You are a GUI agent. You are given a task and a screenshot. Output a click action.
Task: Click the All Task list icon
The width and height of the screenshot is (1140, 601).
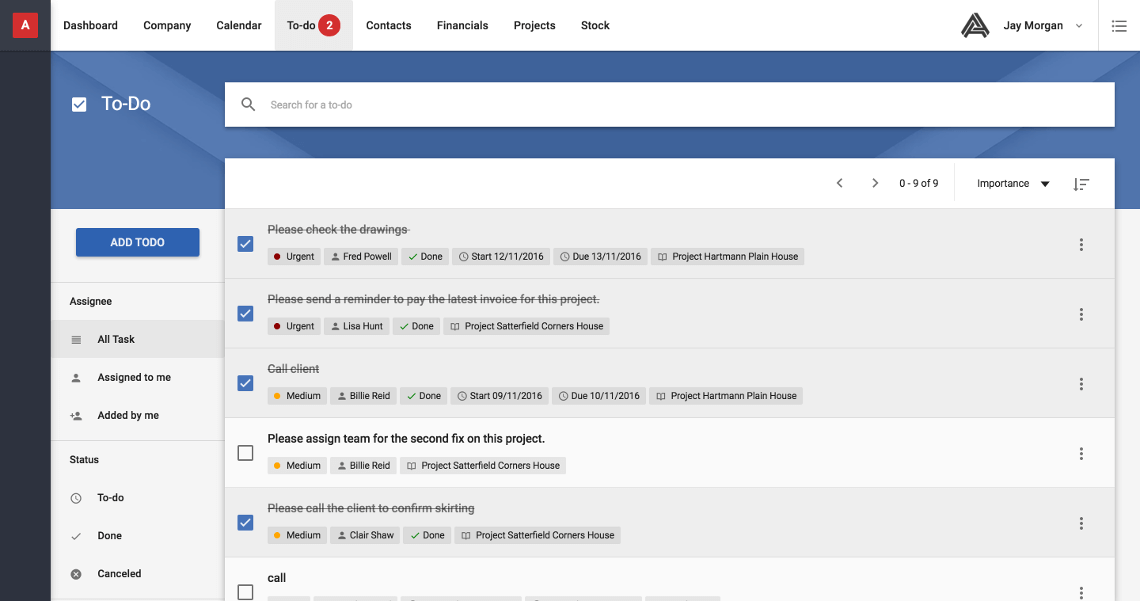tap(76, 339)
